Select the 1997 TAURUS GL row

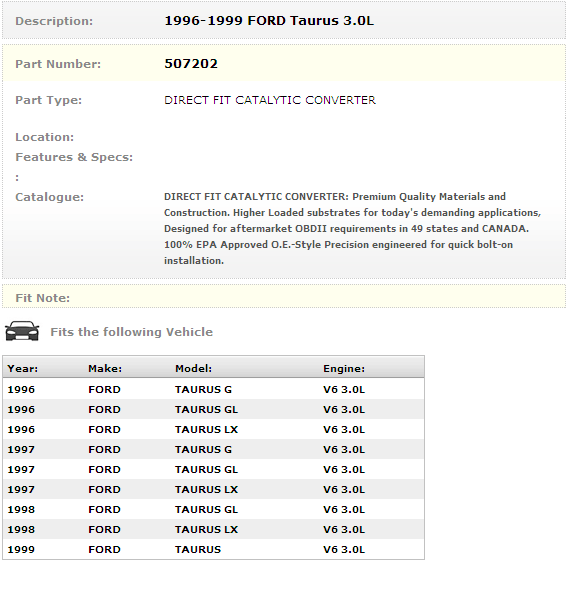[x=214, y=469]
